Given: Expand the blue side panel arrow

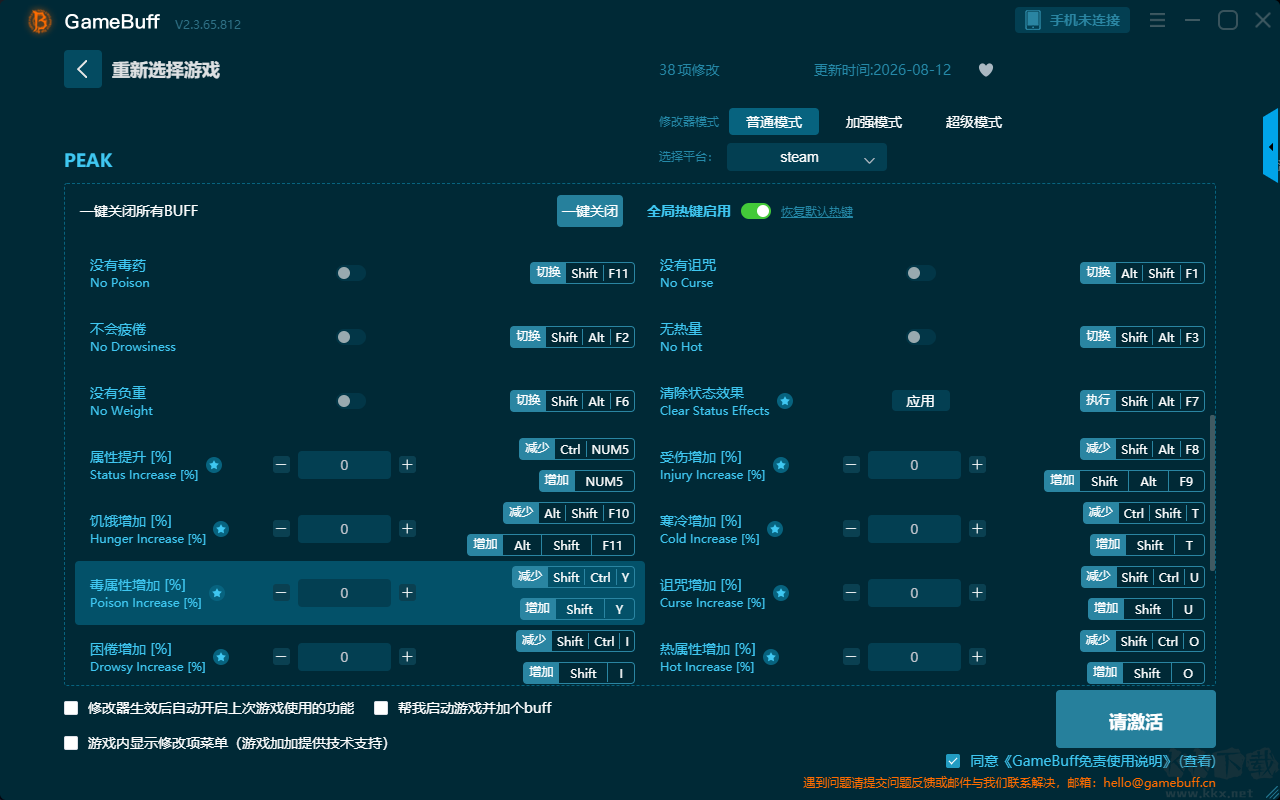Looking at the screenshot, I should tap(1271, 146).
